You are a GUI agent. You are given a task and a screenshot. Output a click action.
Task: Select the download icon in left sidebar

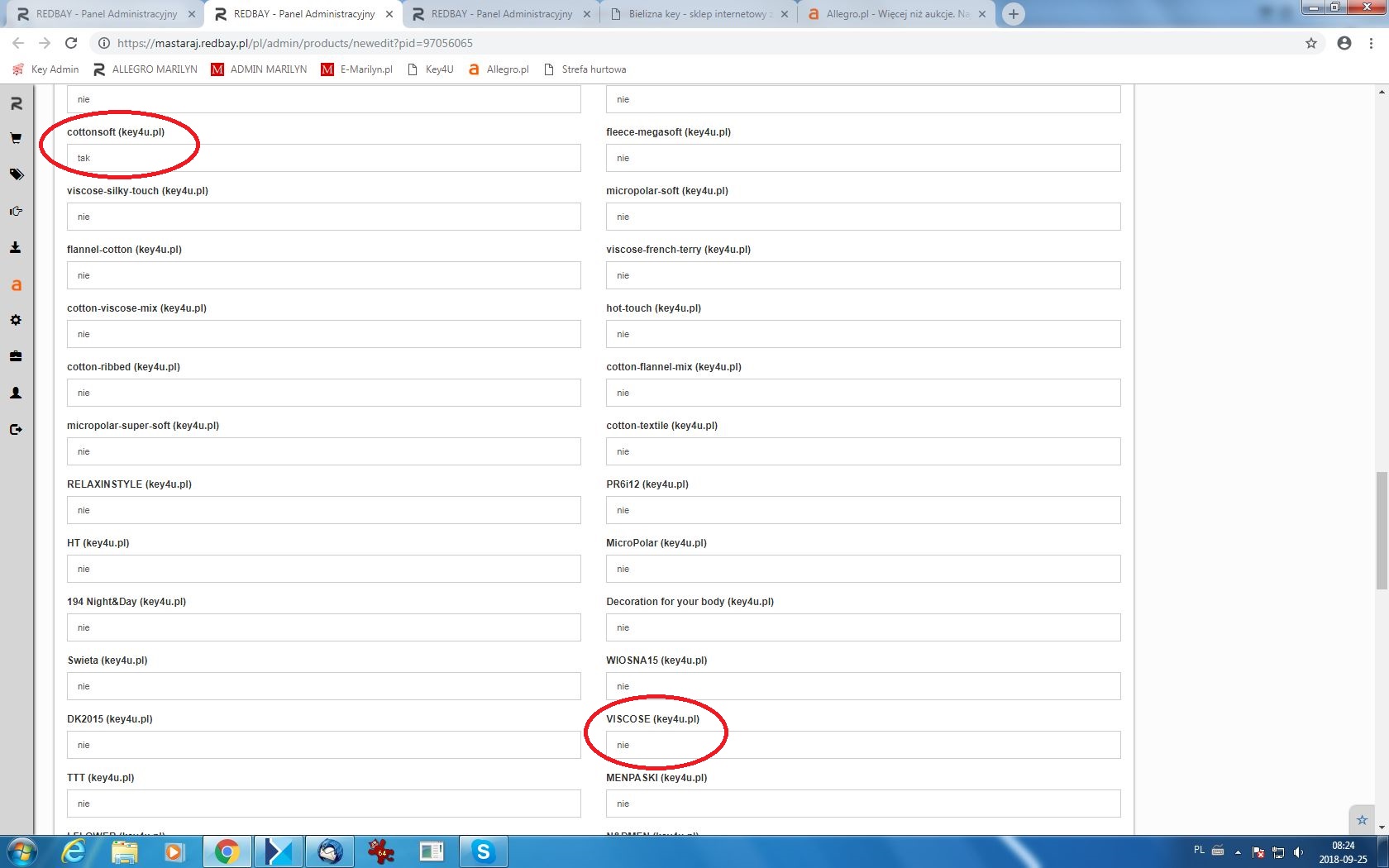[16, 247]
